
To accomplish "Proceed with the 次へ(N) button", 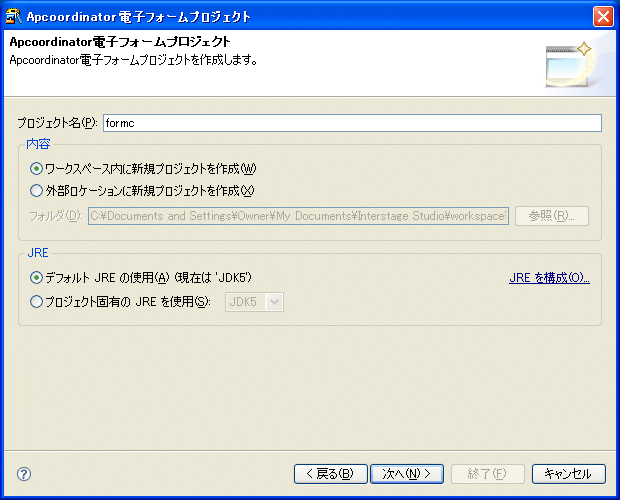I will (407, 474).
